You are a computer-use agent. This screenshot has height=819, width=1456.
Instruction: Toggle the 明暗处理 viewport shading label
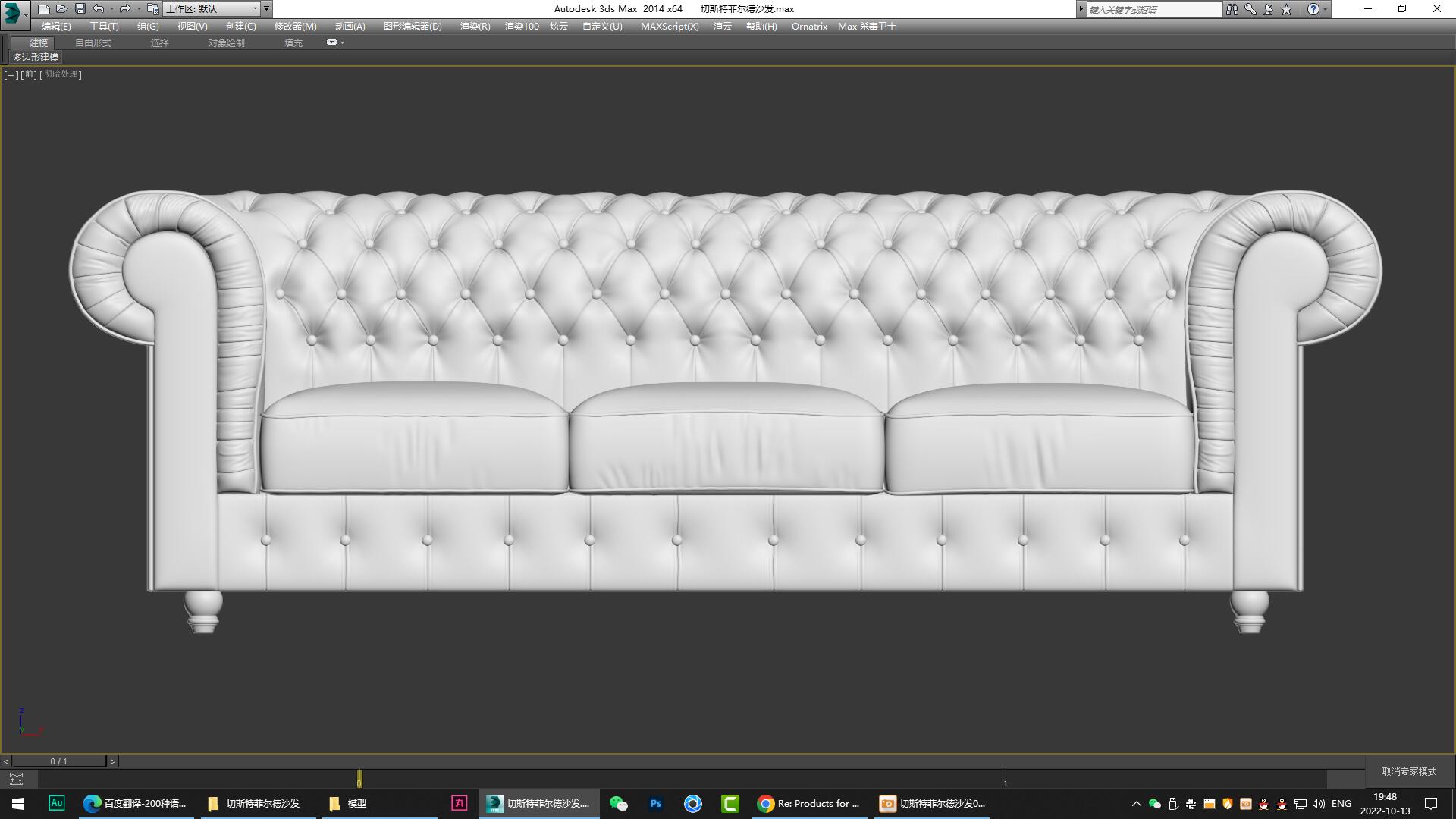pyautogui.click(x=60, y=74)
